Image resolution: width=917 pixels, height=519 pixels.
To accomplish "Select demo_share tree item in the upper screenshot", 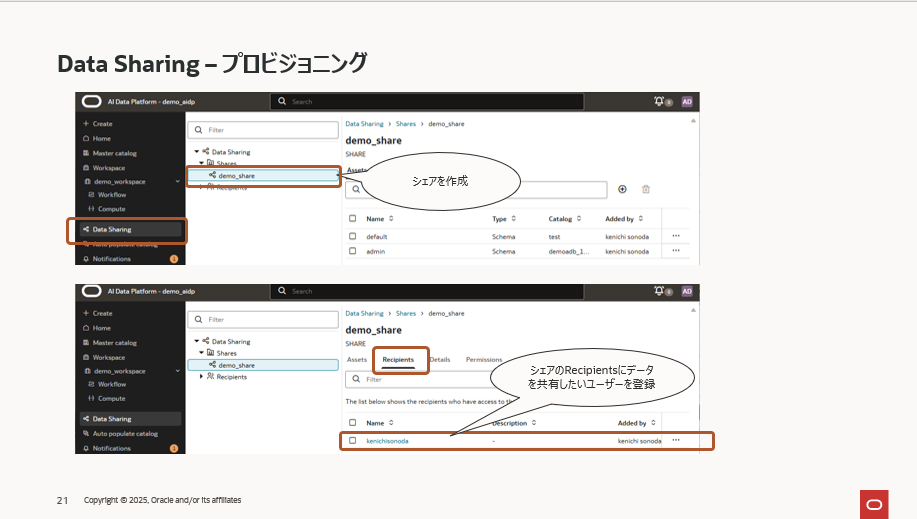I will (x=263, y=176).
